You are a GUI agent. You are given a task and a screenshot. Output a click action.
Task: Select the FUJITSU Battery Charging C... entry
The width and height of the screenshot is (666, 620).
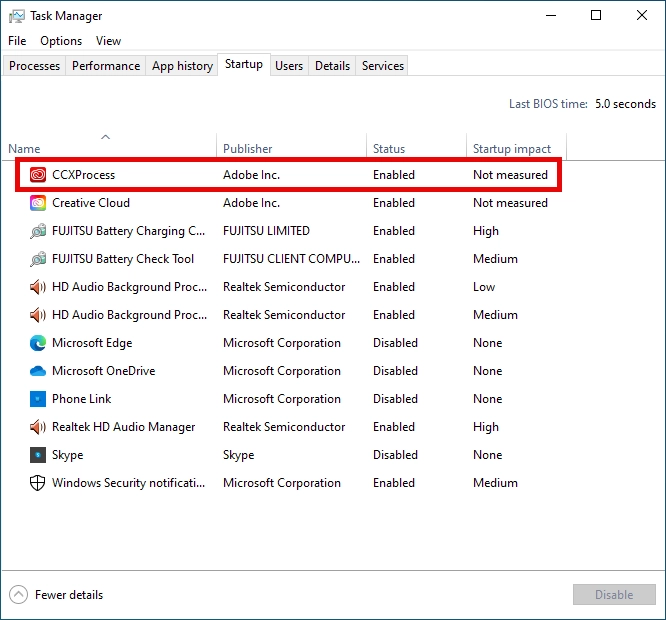128,231
